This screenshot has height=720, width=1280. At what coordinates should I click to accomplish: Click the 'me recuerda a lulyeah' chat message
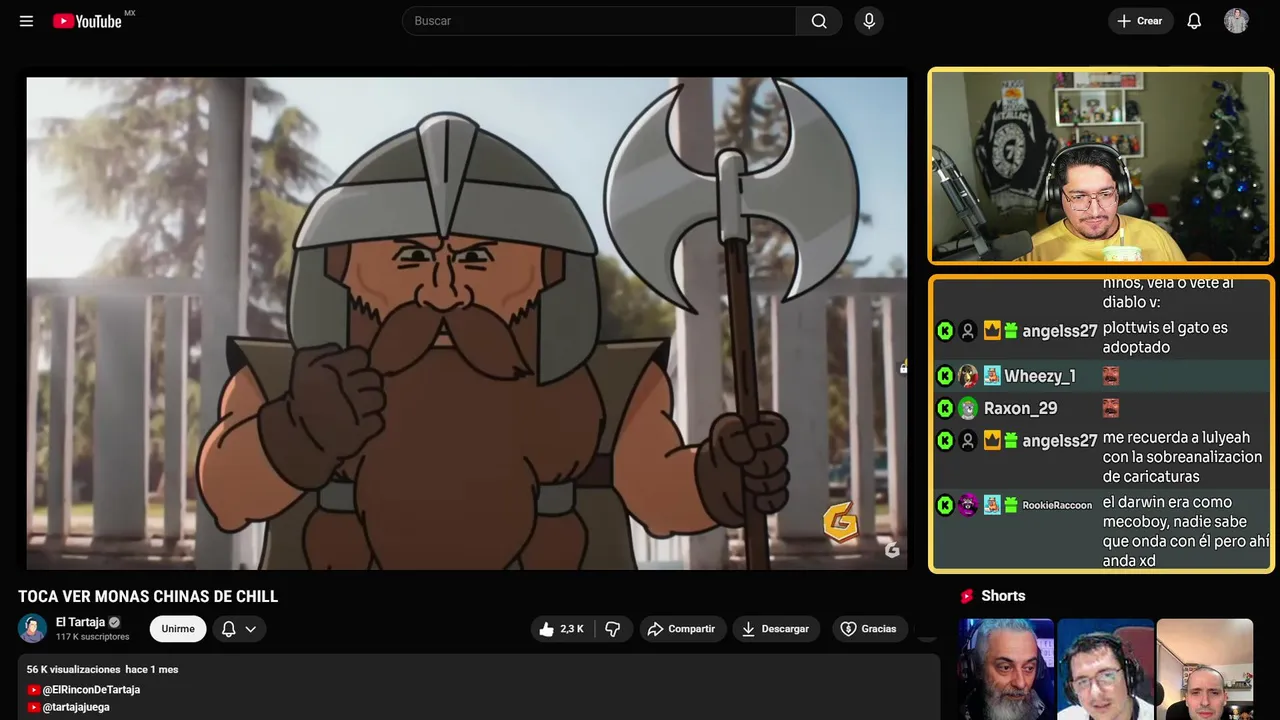click(1182, 457)
